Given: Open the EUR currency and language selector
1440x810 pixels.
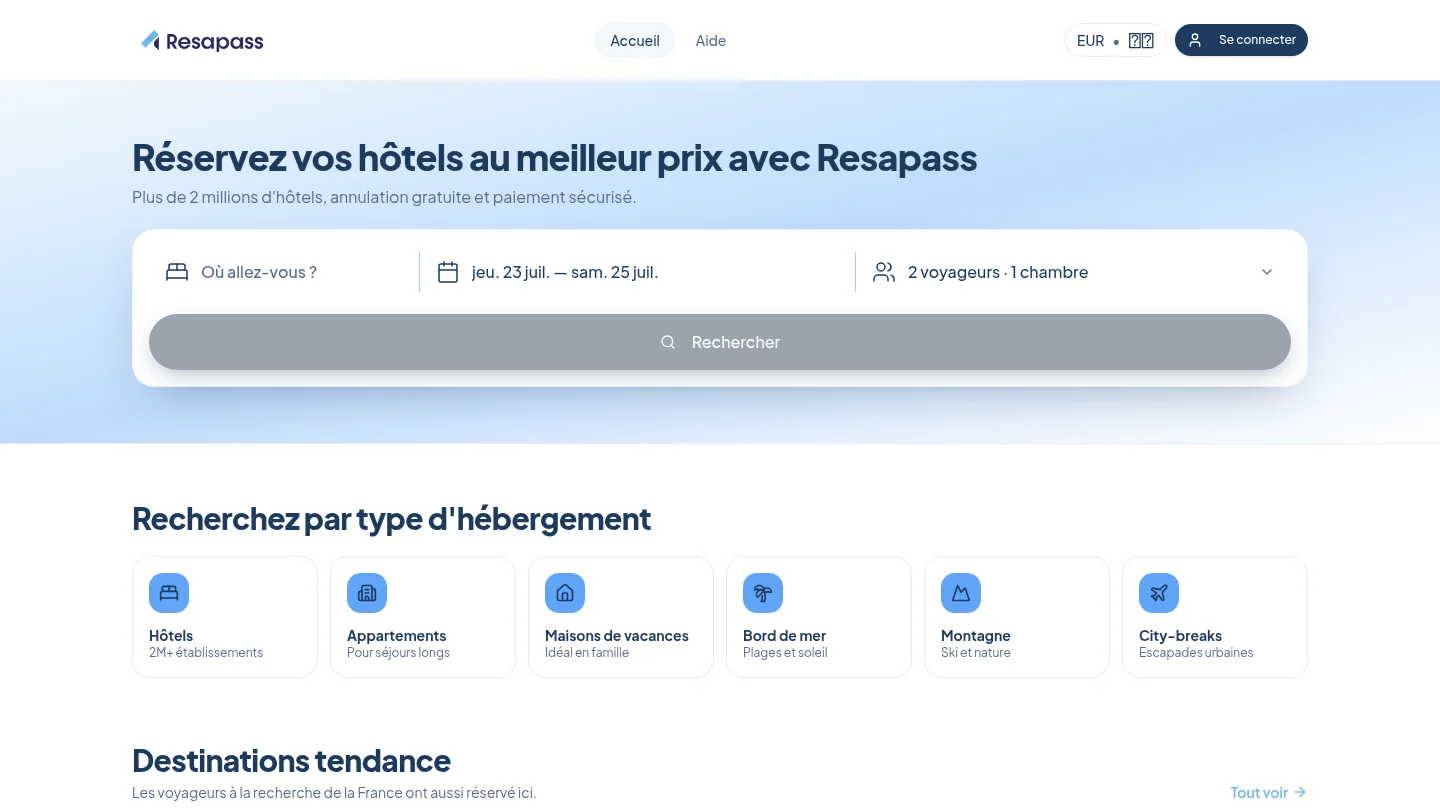Looking at the screenshot, I should pyautogui.click(x=1115, y=40).
